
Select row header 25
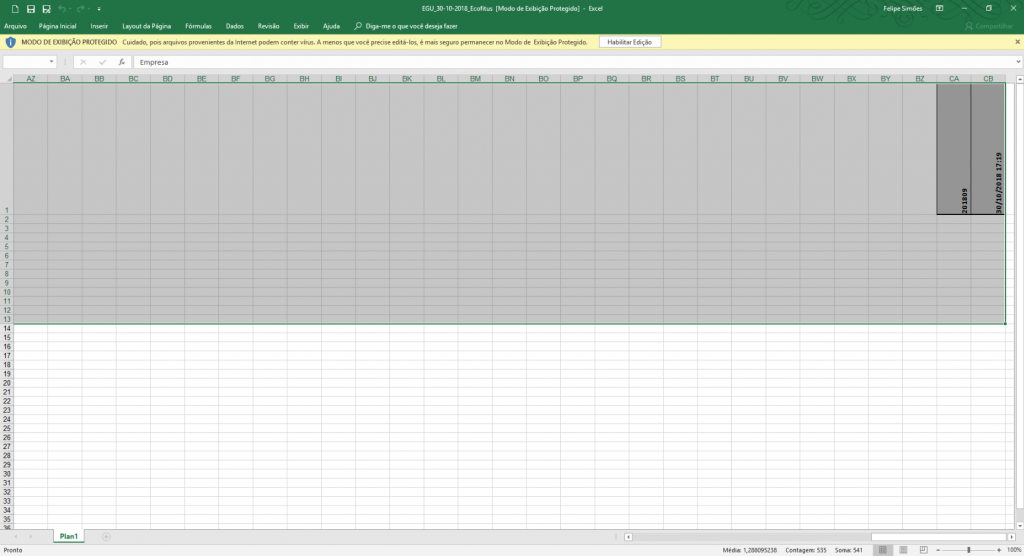click(7, 428)
